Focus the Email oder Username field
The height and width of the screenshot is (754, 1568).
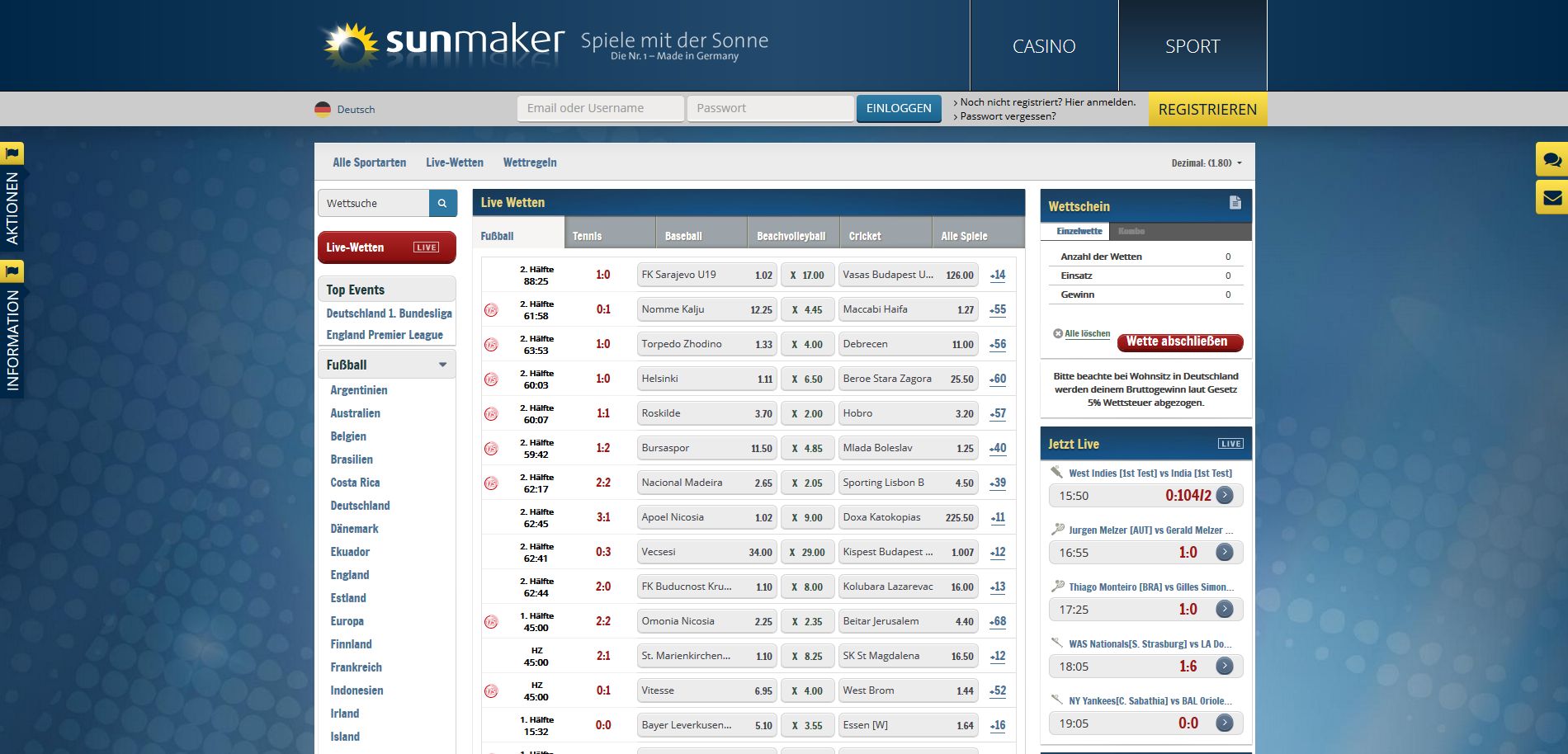tap(601, 108)
